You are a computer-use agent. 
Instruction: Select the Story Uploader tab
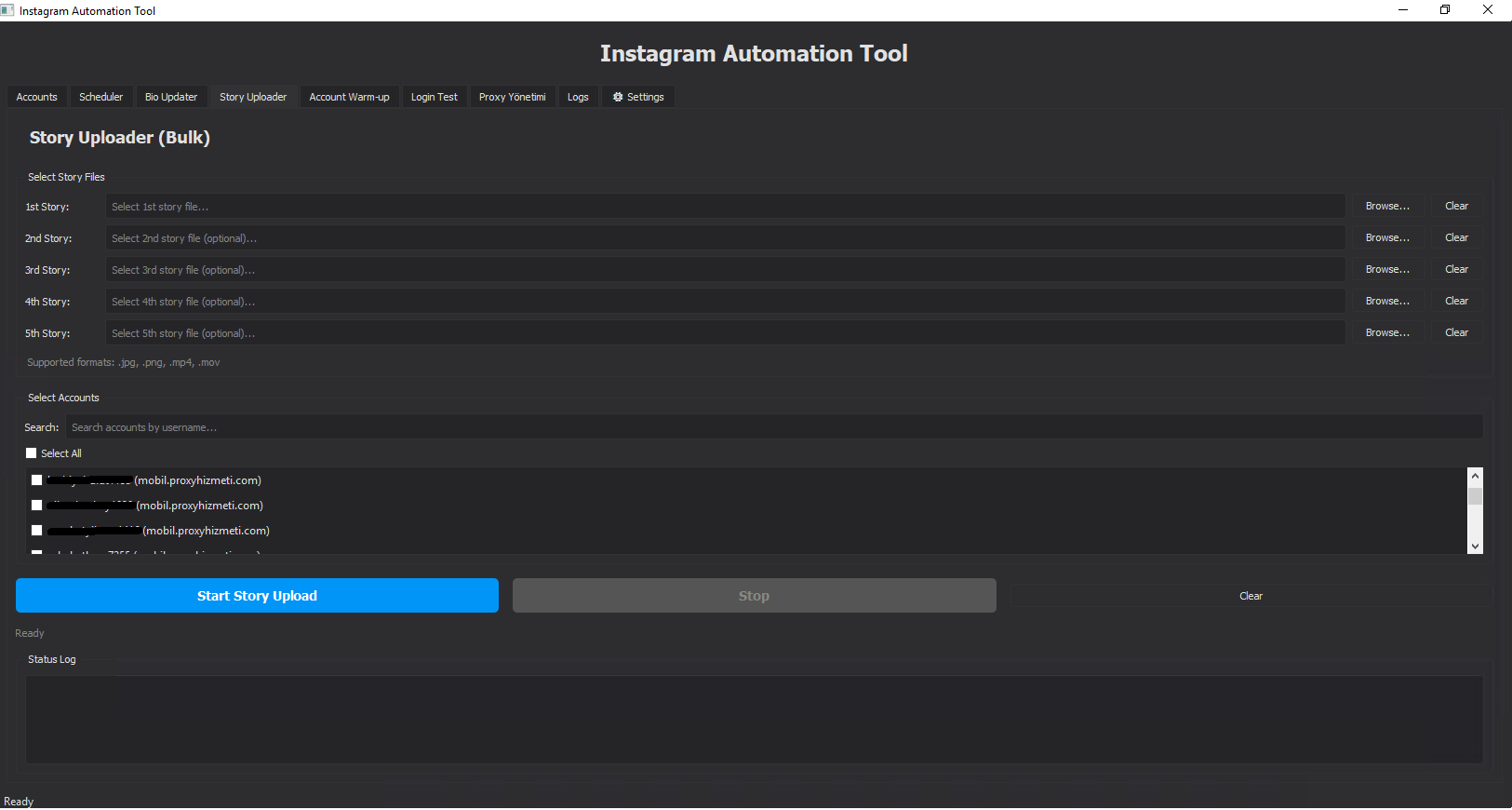tap(253, 97)
